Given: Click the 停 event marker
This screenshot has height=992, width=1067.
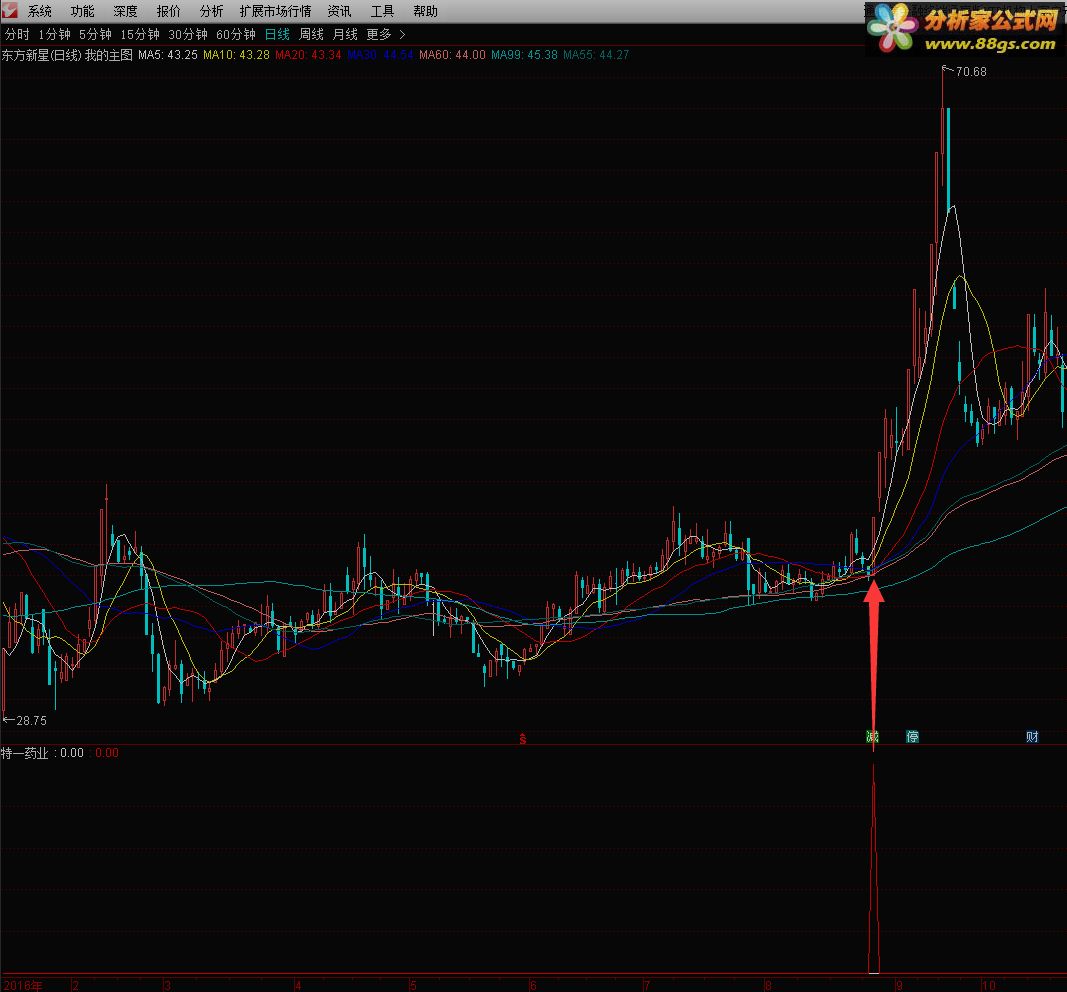Looking at the screenshot, I should tap(913, 737).
